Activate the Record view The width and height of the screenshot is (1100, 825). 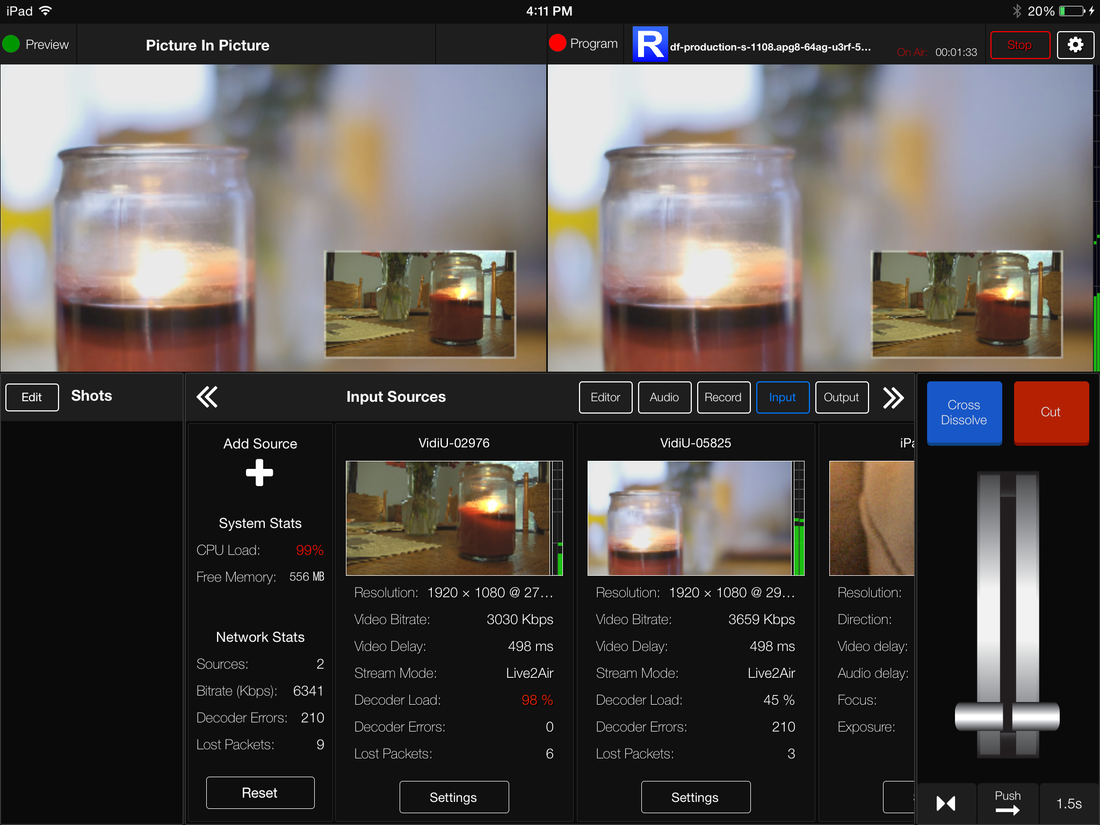point(723,397)
